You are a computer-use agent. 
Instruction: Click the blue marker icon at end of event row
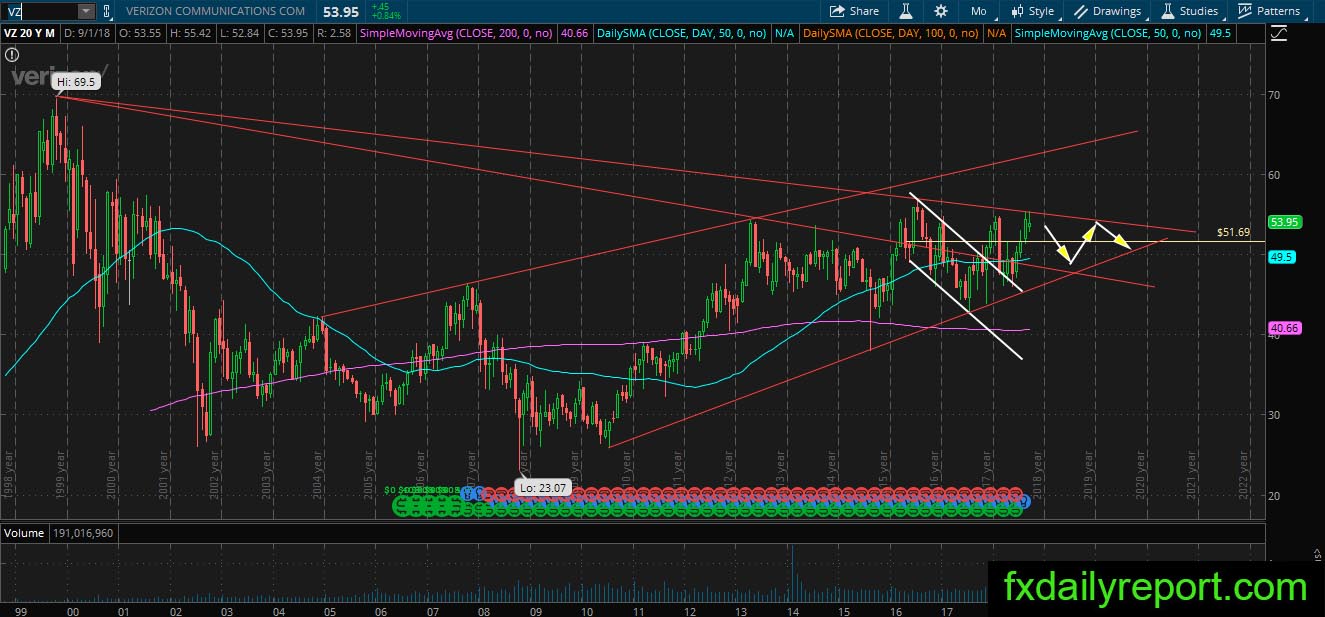click(x=1024, y=501)
